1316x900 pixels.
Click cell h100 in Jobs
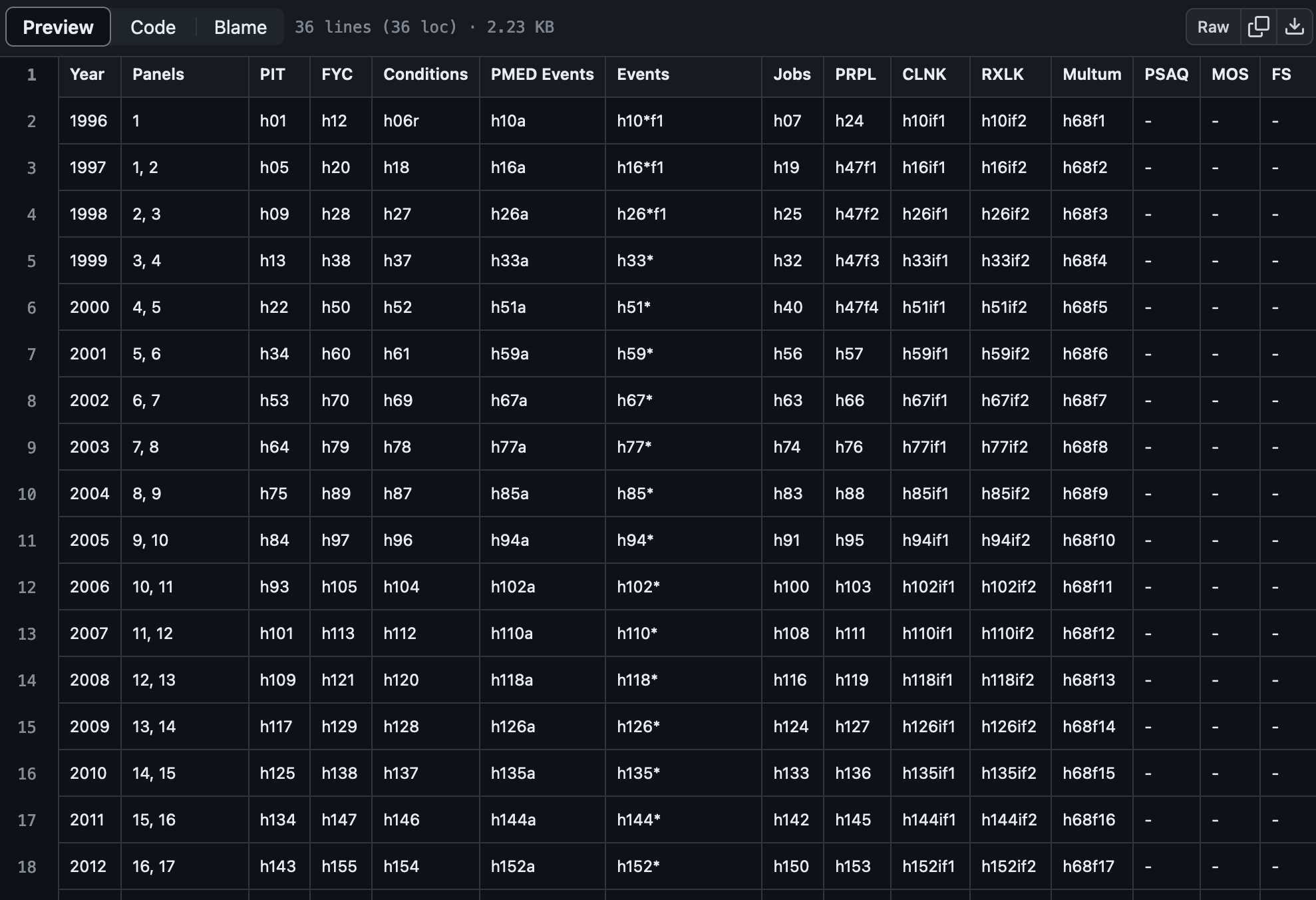point(791,586)
